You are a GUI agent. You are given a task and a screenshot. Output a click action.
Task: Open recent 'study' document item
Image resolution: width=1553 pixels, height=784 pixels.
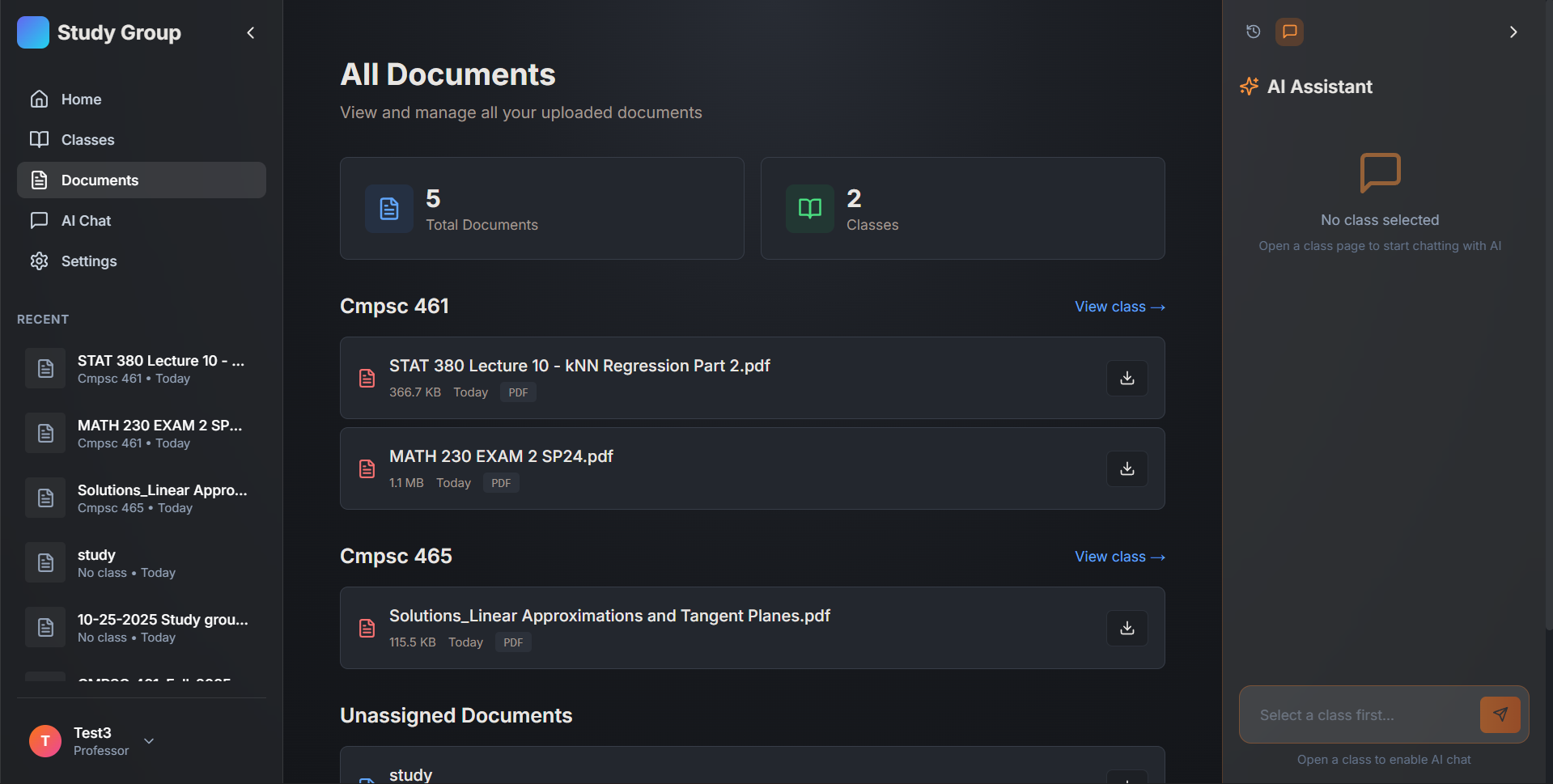pos(142,563)
